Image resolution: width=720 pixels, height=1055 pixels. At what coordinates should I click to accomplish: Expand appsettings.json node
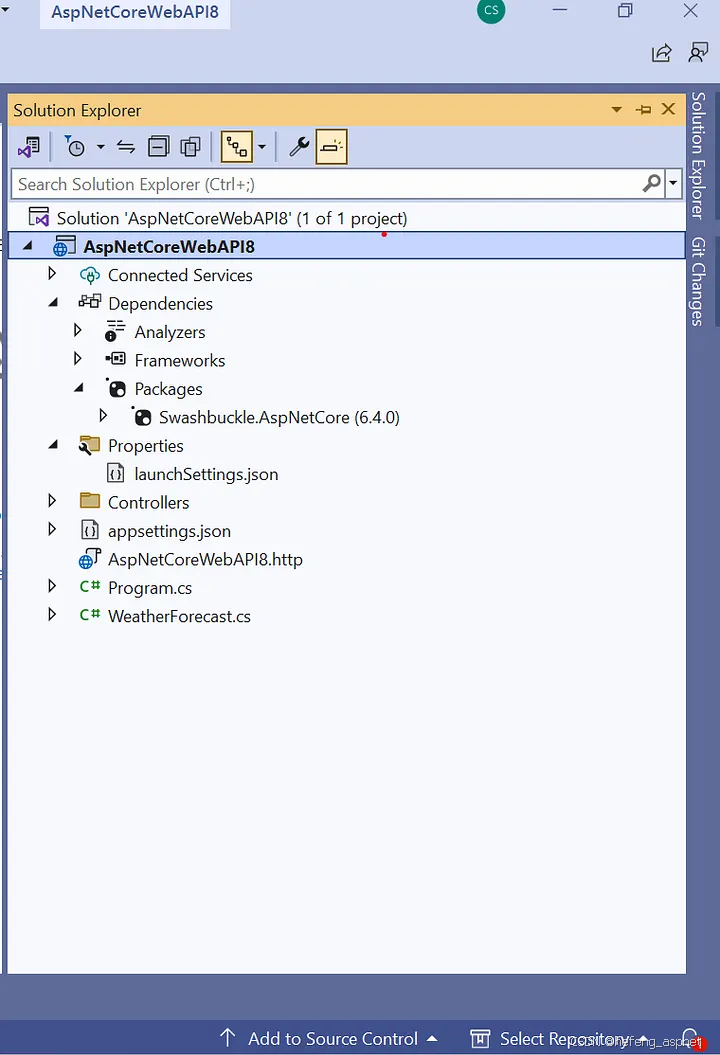point(52,530)
